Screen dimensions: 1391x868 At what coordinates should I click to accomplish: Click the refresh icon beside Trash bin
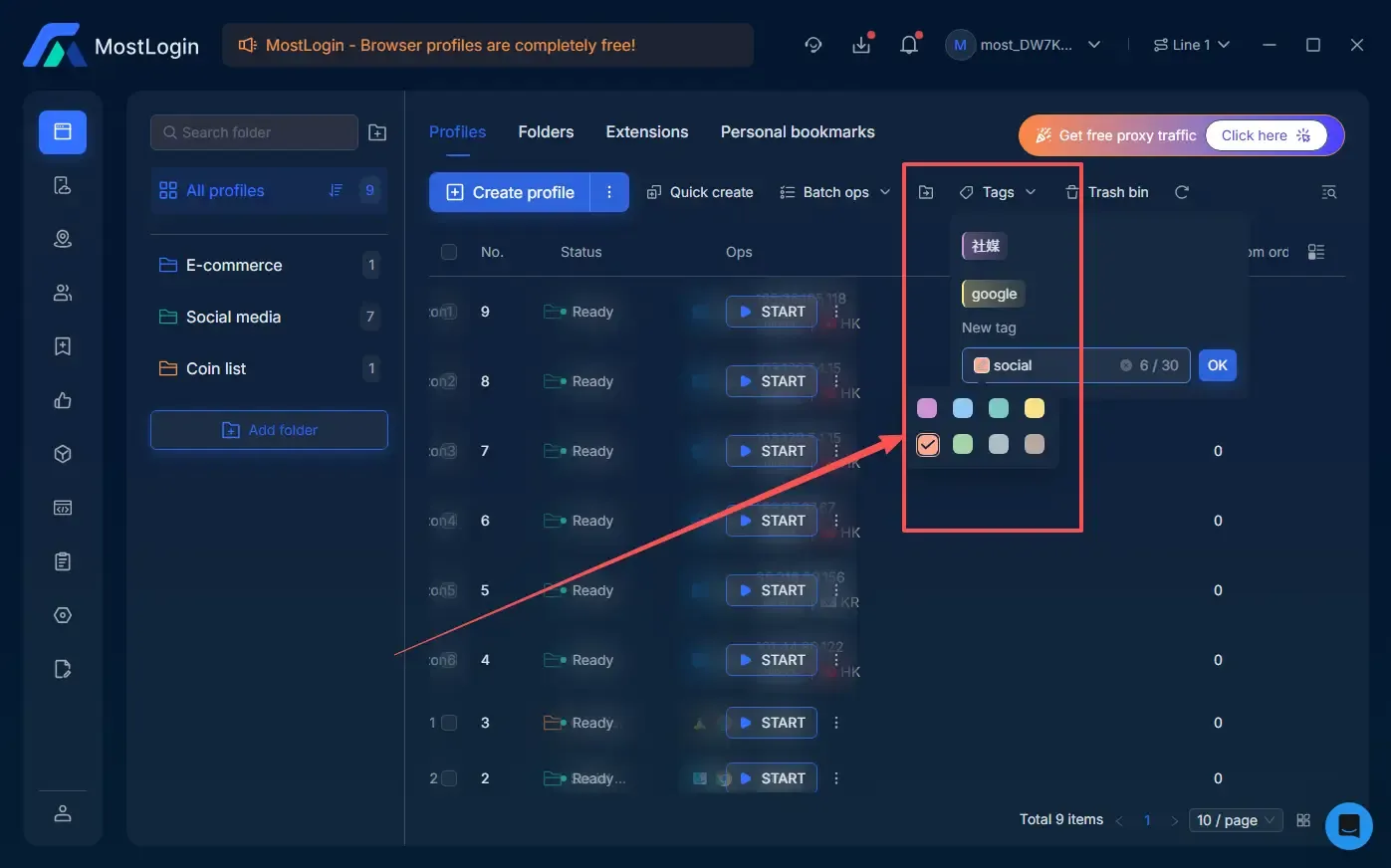coord(1182,192)
